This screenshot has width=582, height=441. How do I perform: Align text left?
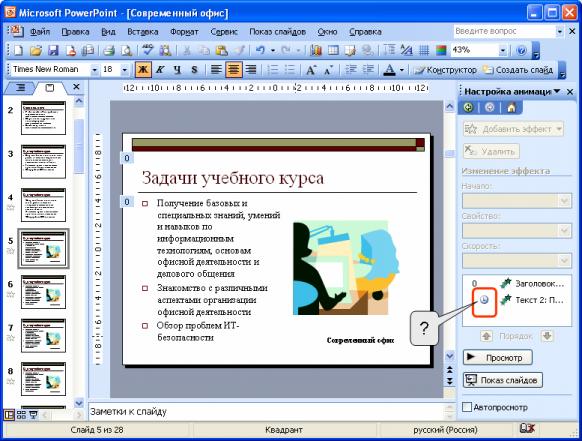click(216, 69)
